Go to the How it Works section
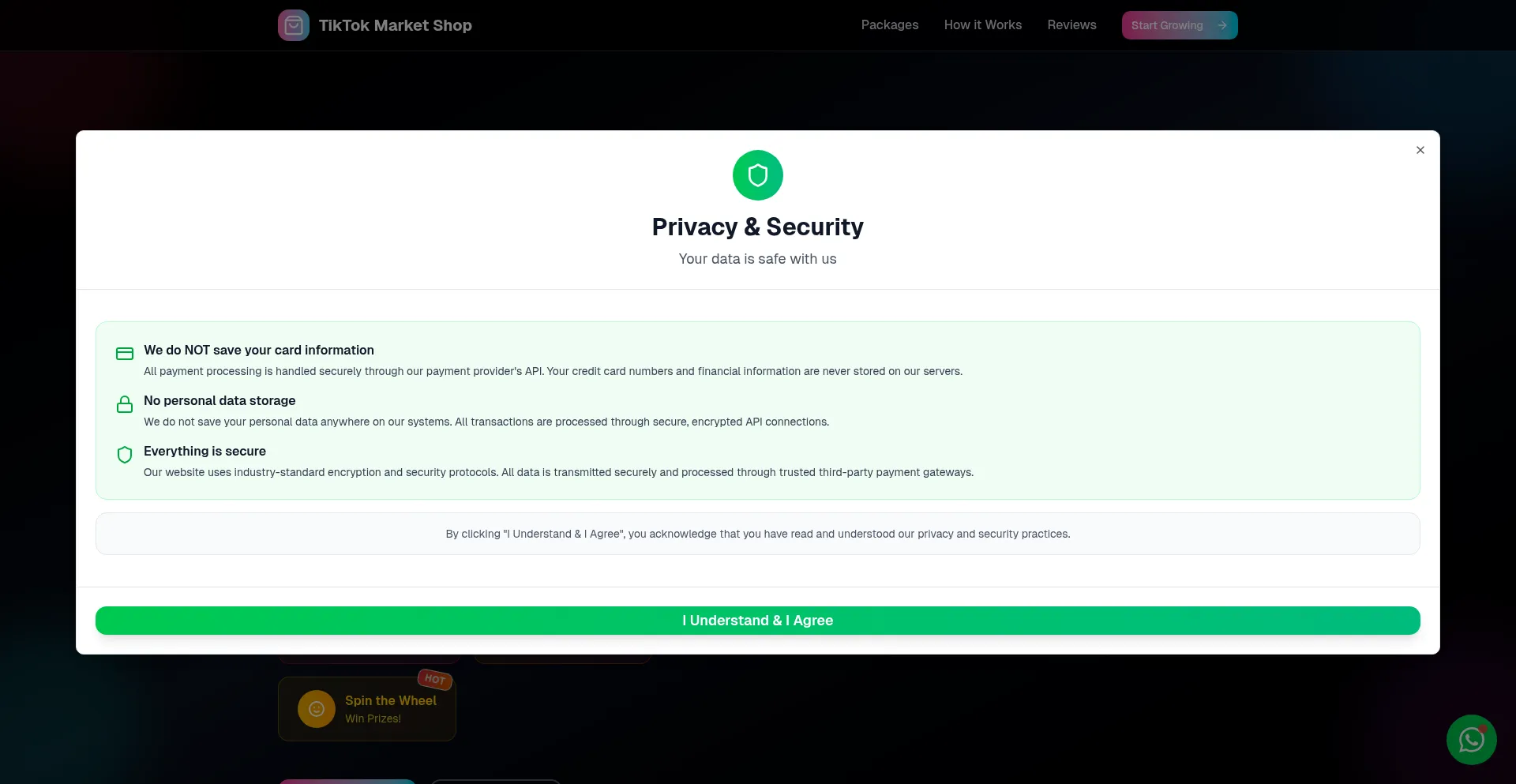This screenshot has width=1516, height=784. pos(983,25)
